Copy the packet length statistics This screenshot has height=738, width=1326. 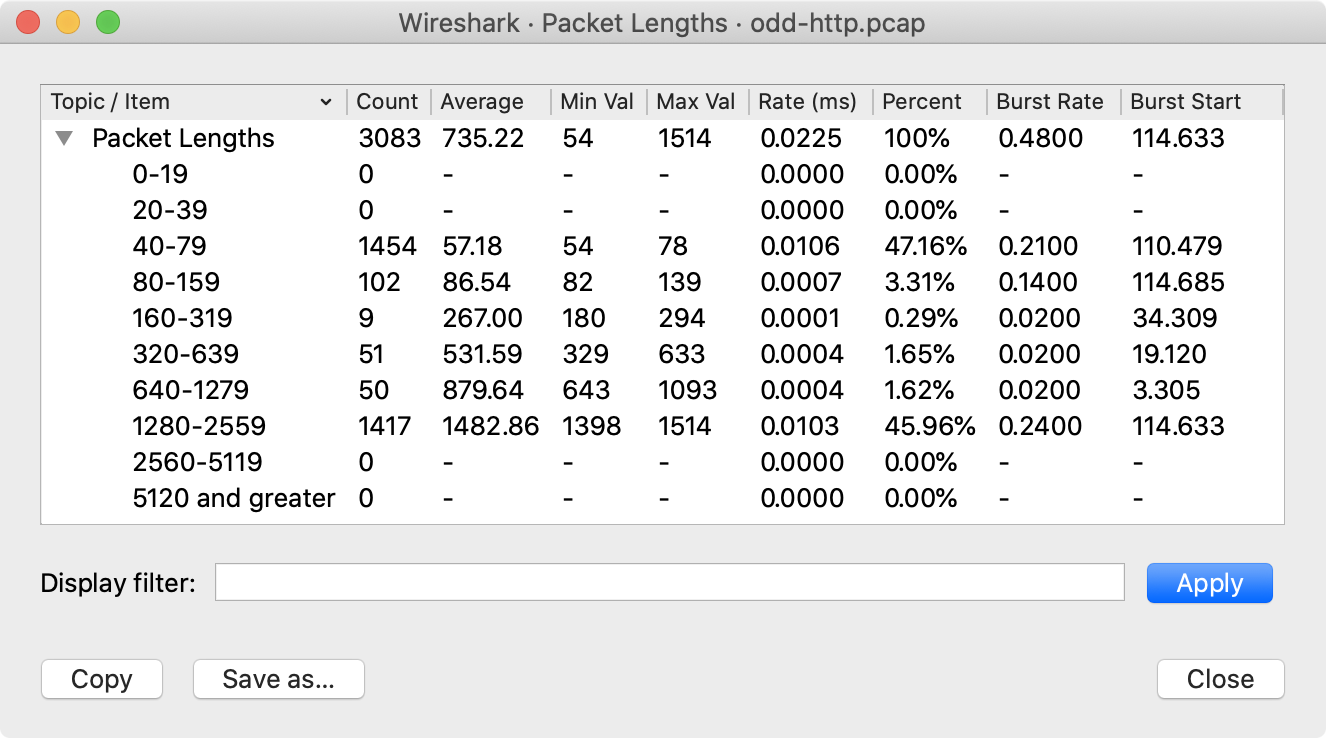(101, 679)
